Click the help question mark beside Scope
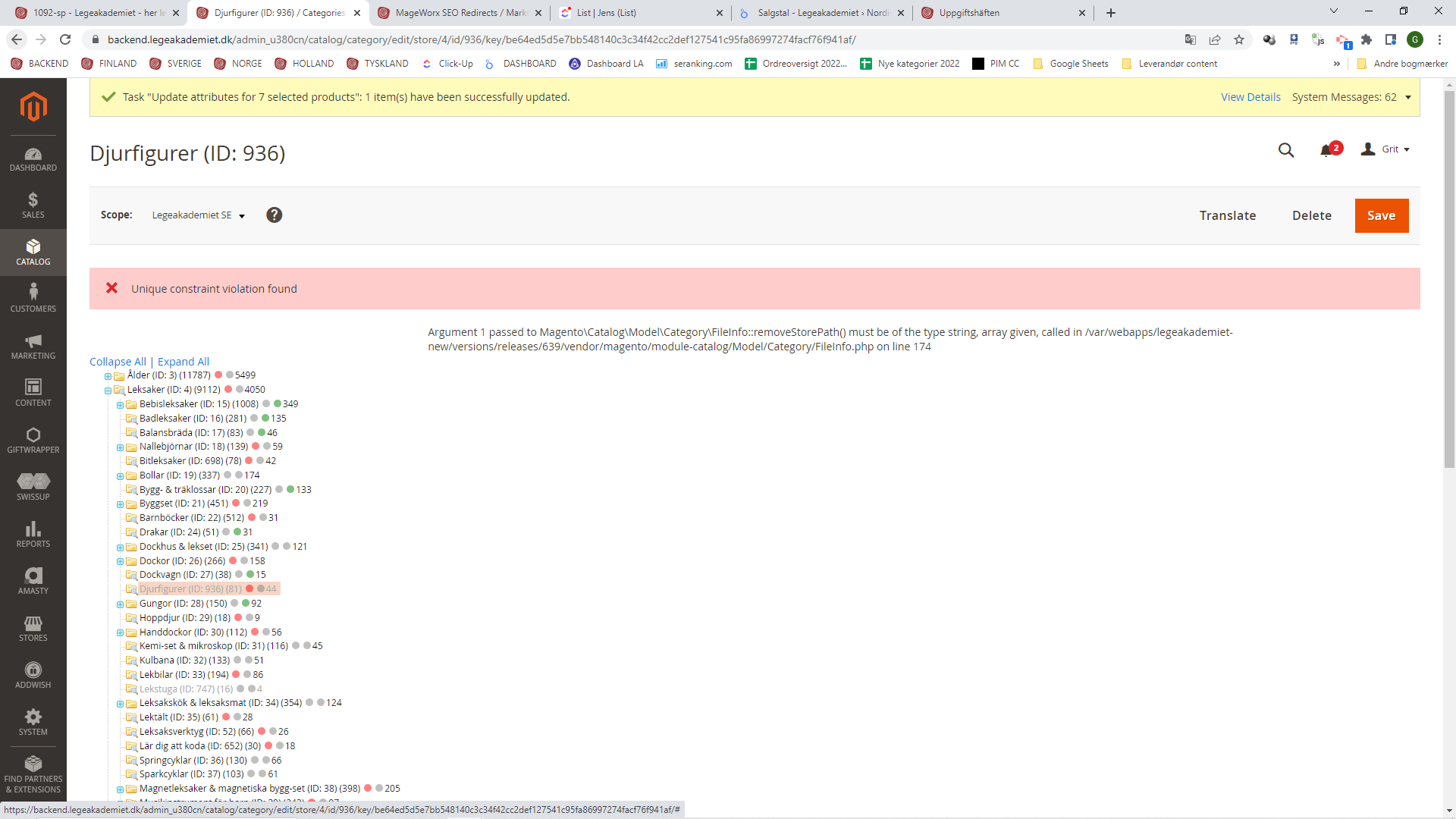This screenshot has height=819, width=1456. coord(275,215)
